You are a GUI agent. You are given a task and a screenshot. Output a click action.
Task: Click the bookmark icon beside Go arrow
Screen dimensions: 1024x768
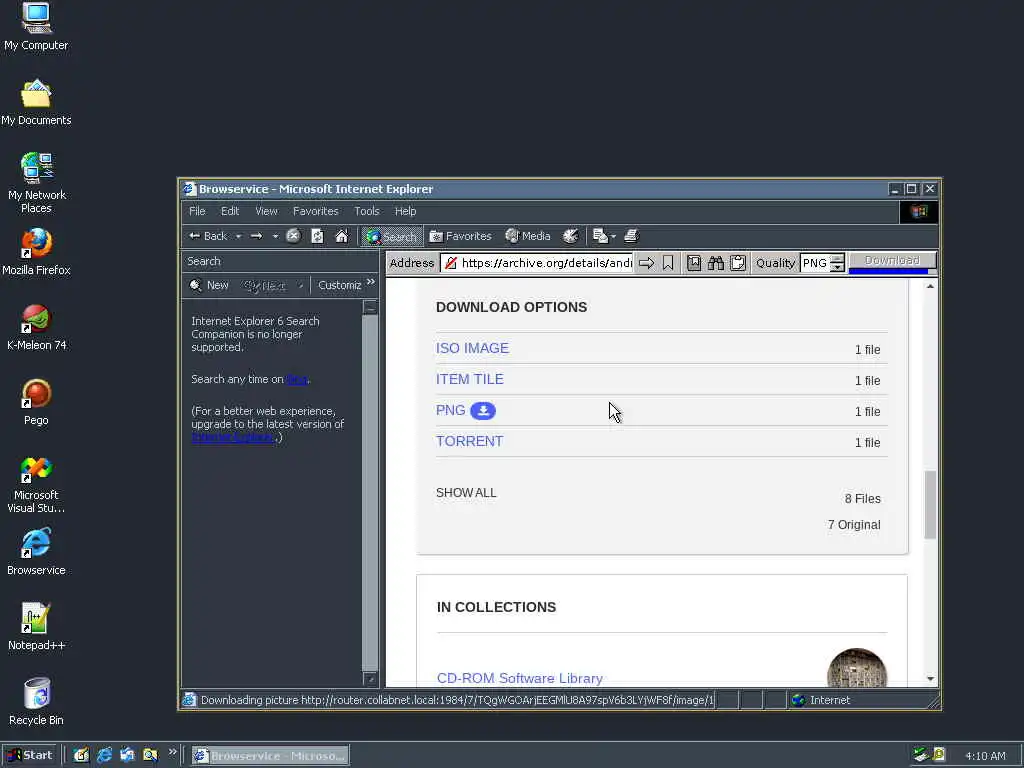pos(668,263)
